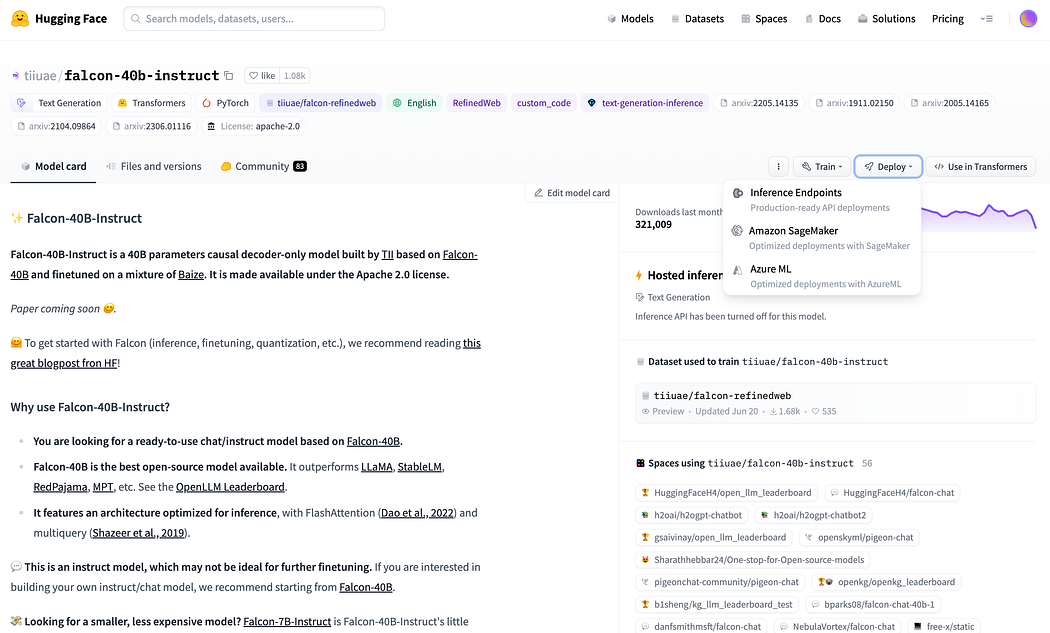
Task: Expand the Train dropdown
Action: click(x=822, y=167)
